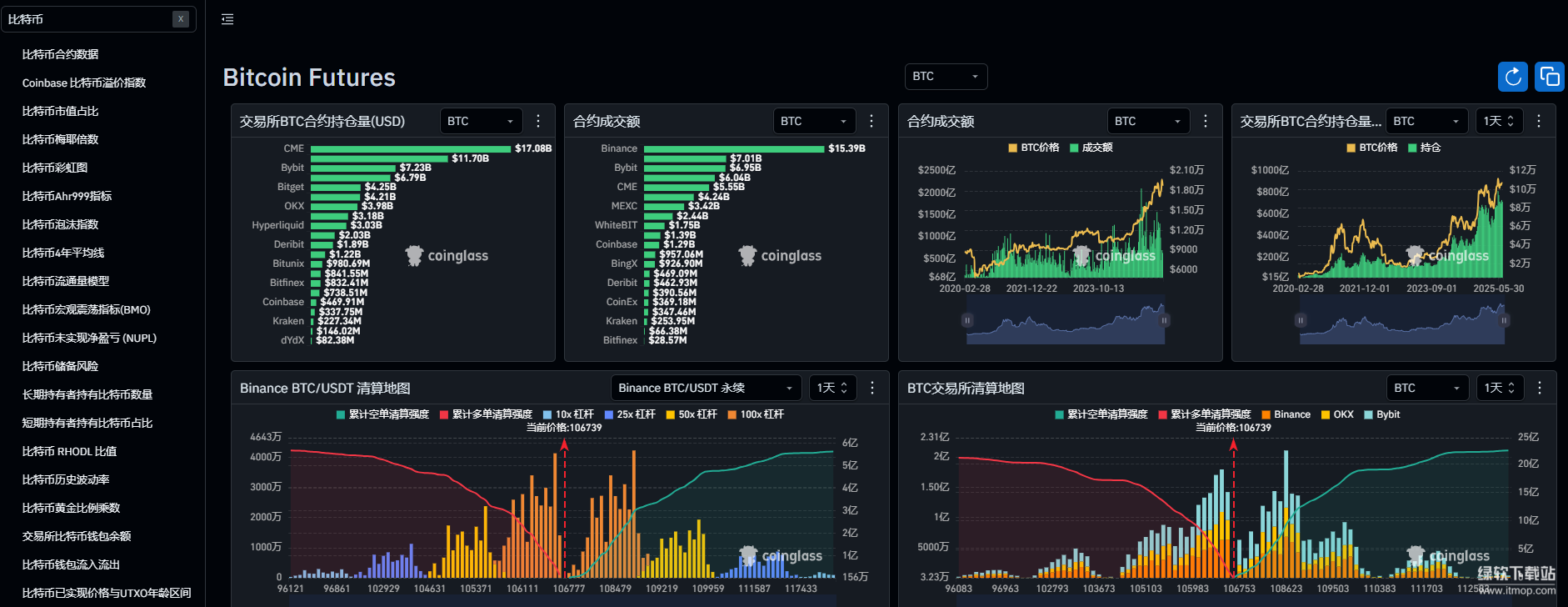
Task: Open more options of 交易所BTC合约持仓量(USD) panel
Action: [538, 121]
